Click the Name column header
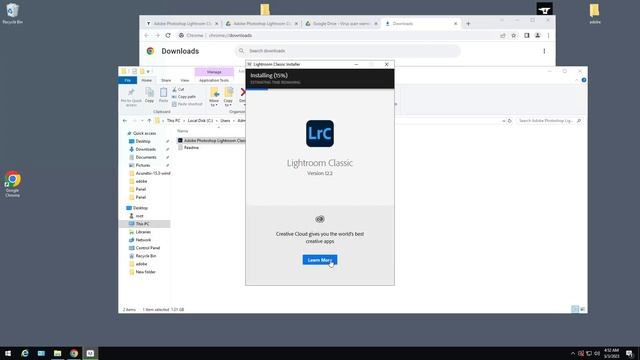Screen dimensions: 640x360 (182, 131)
